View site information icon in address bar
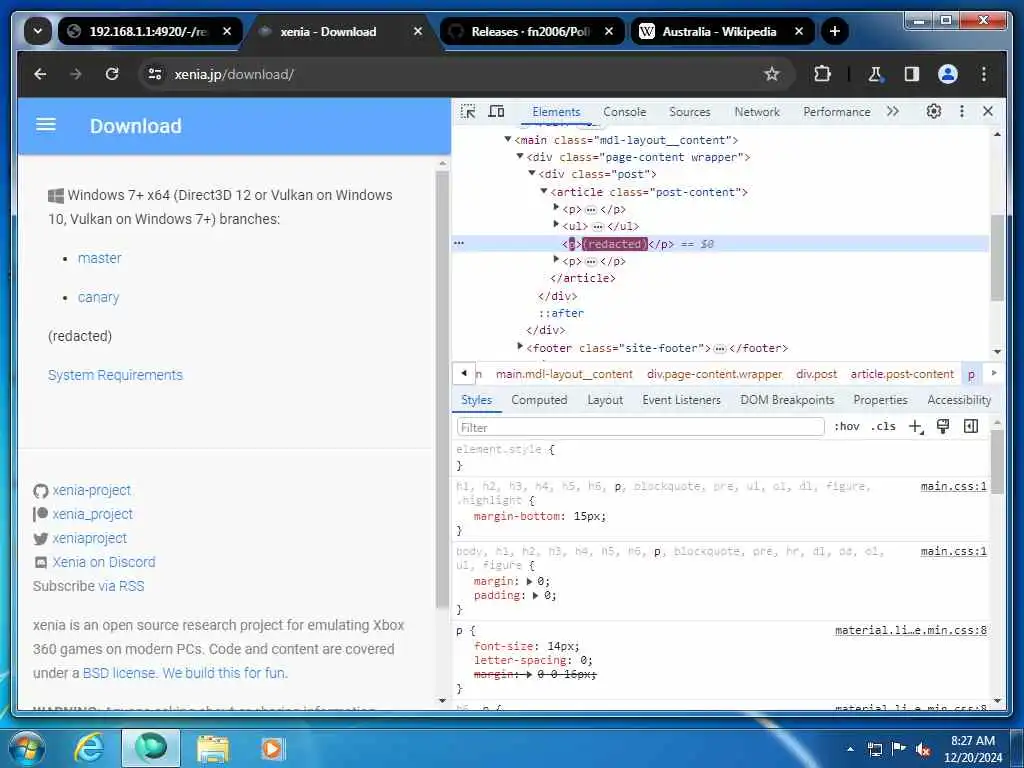 pos(155,74)
